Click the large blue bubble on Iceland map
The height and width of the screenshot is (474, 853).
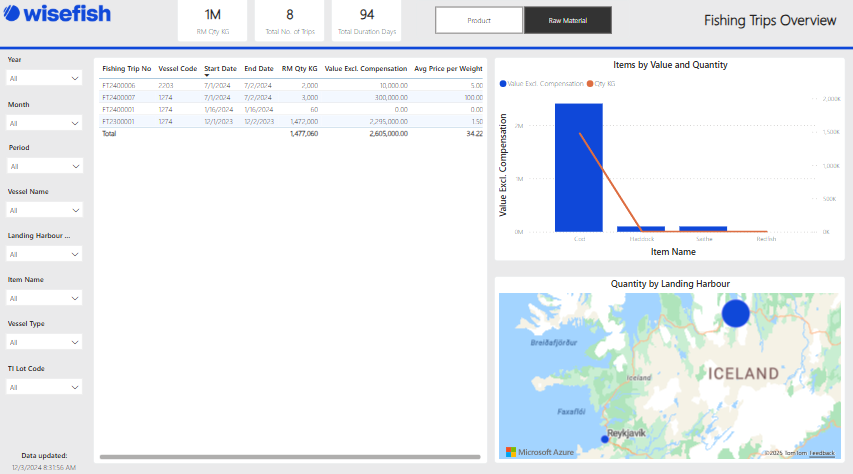coord(735,312)
